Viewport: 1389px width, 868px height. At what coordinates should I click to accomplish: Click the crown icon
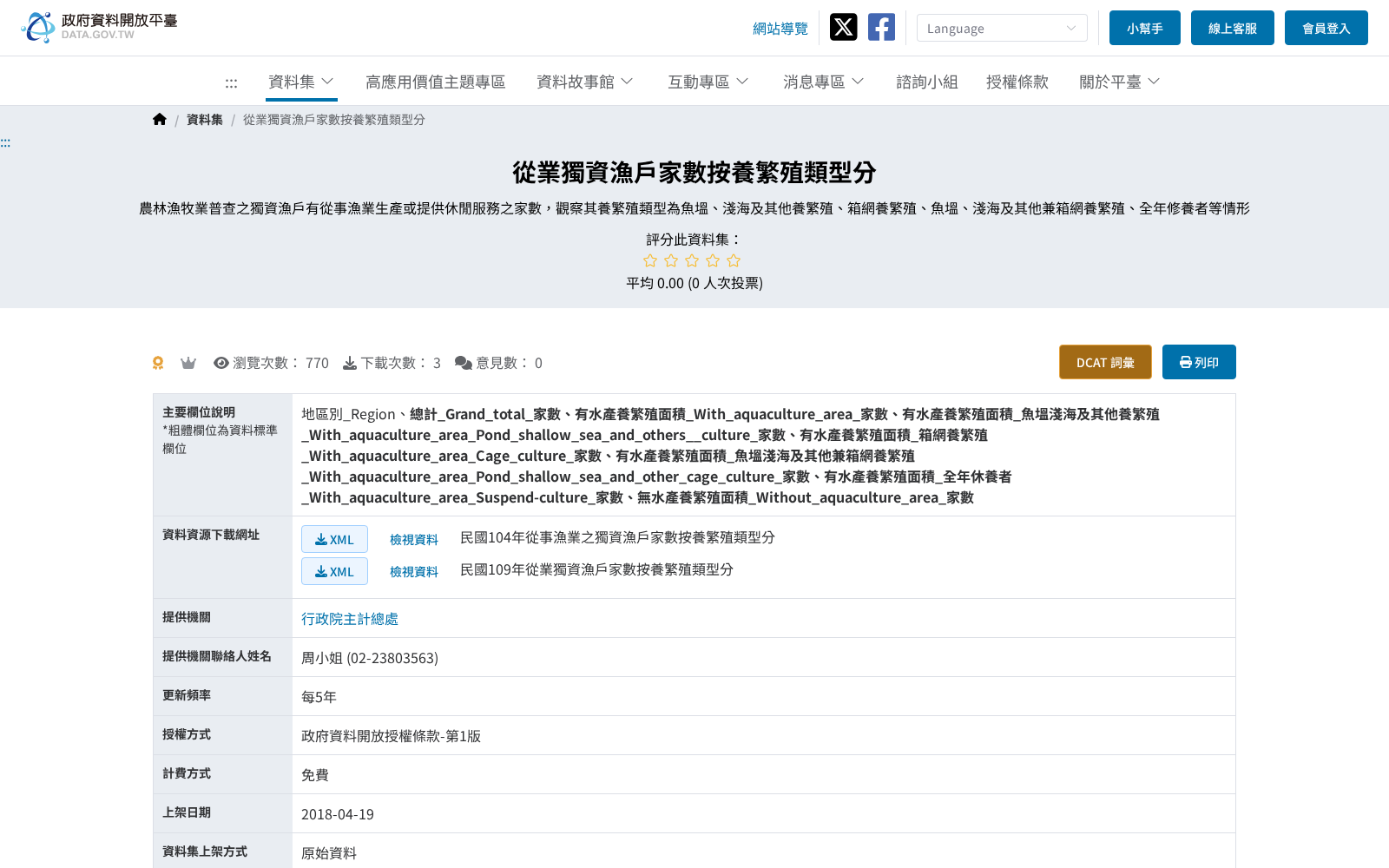[188, 363]
